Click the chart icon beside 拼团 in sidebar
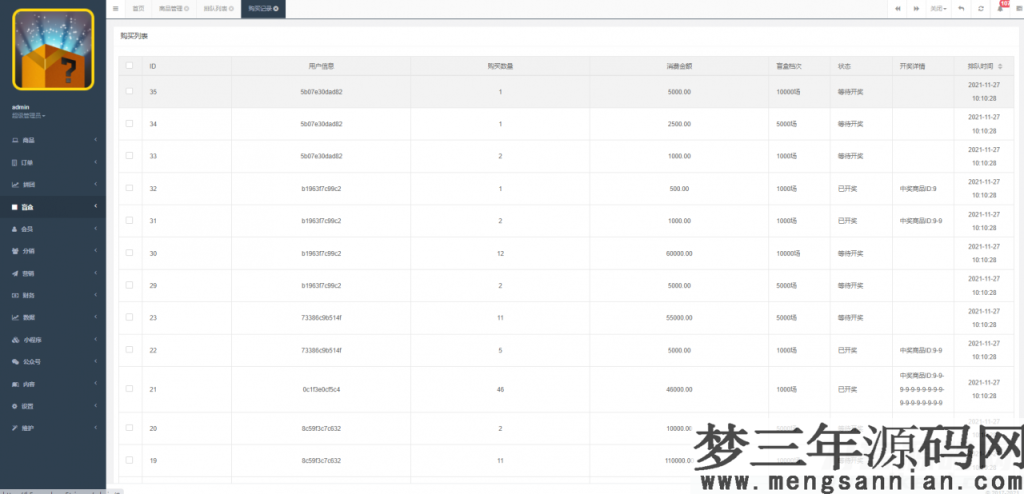Image resolution: width=1024 pixels, height=494 pixels. (x=15, y=185)
